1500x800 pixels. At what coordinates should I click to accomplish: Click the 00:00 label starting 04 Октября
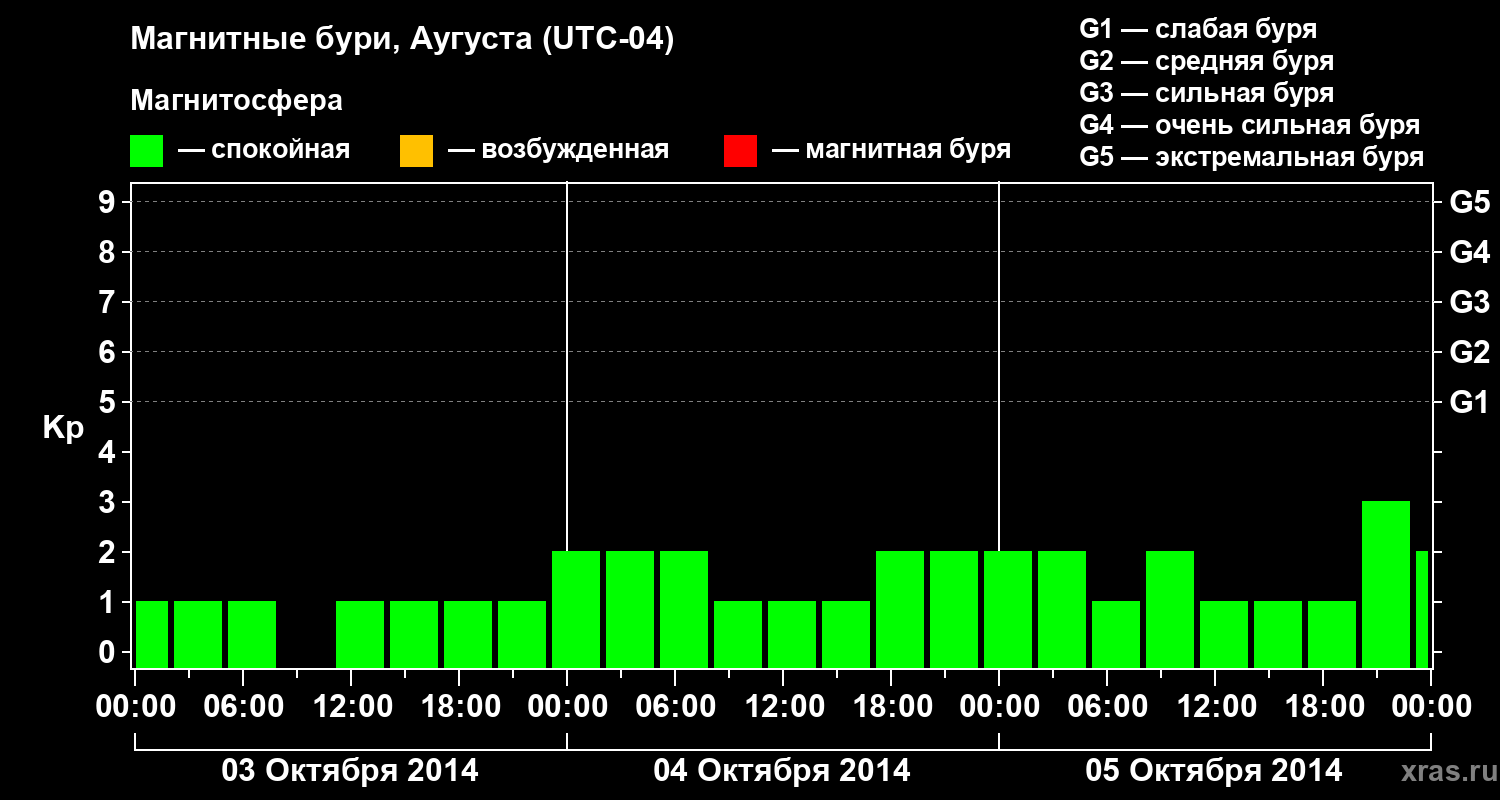click(567, 707)
